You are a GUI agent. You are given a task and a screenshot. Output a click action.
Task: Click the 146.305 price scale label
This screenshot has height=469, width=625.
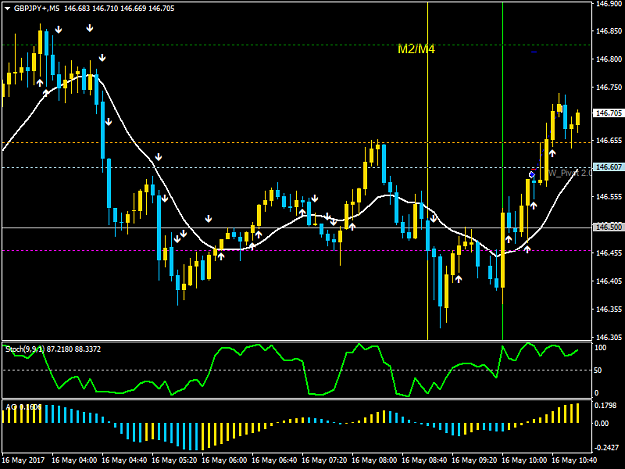609,338
